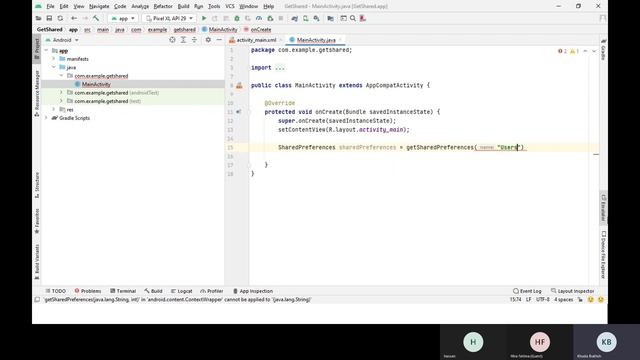The image size is (640, 360).
Task: Open file icon in main toolbar
Action: point(38,18)
